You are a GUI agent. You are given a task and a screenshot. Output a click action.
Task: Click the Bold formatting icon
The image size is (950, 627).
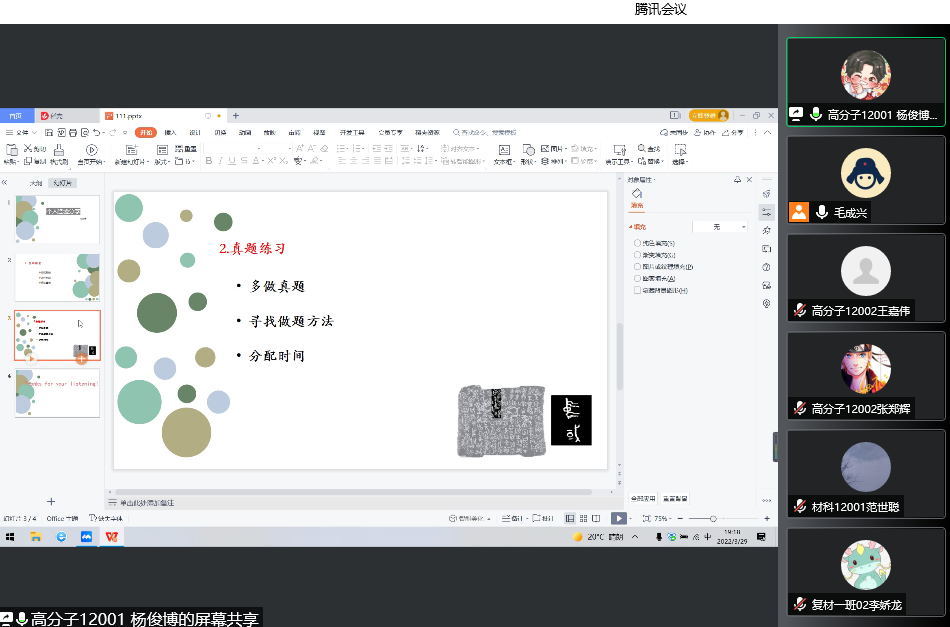coord(210,161)
